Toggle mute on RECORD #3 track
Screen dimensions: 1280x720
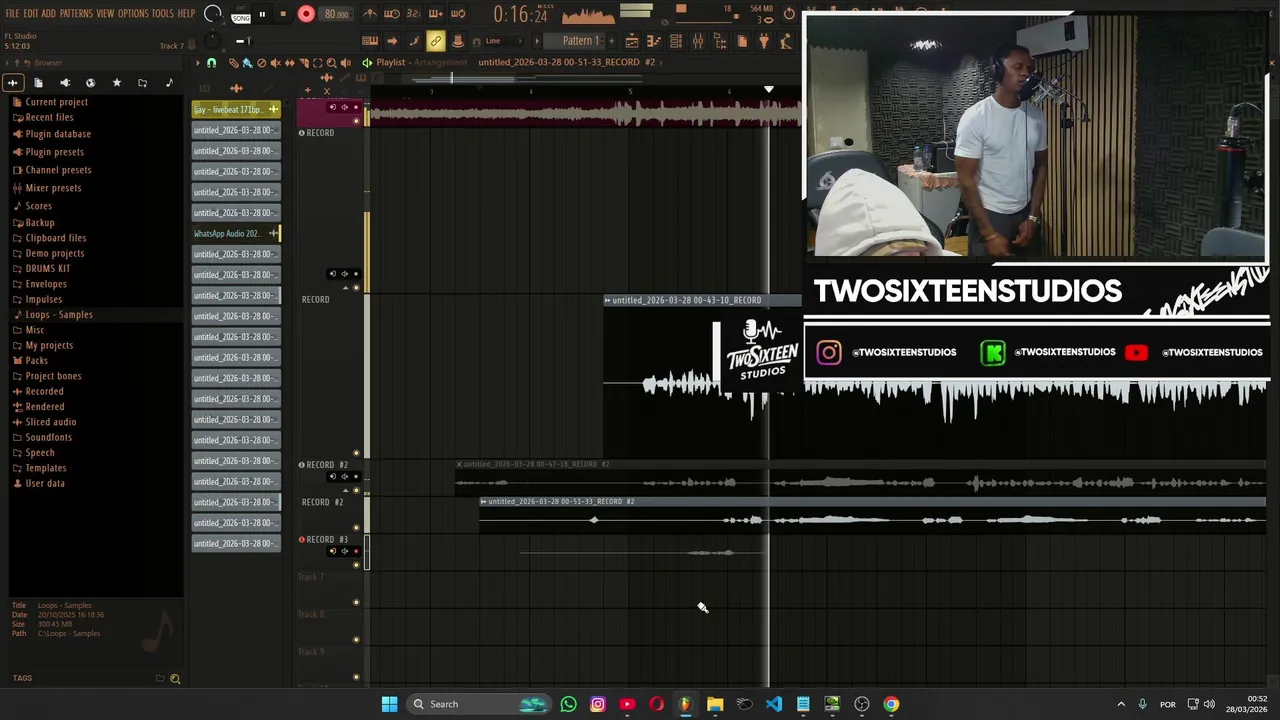coord(357,565)
